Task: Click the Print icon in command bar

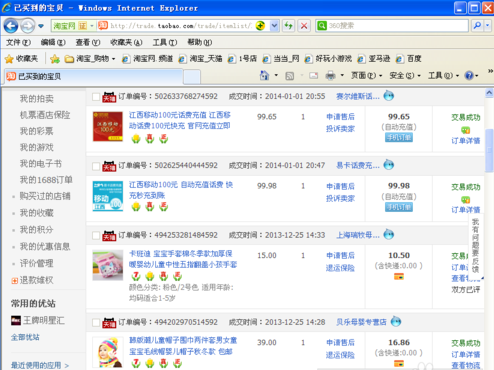Action: (x=330, y=76)
